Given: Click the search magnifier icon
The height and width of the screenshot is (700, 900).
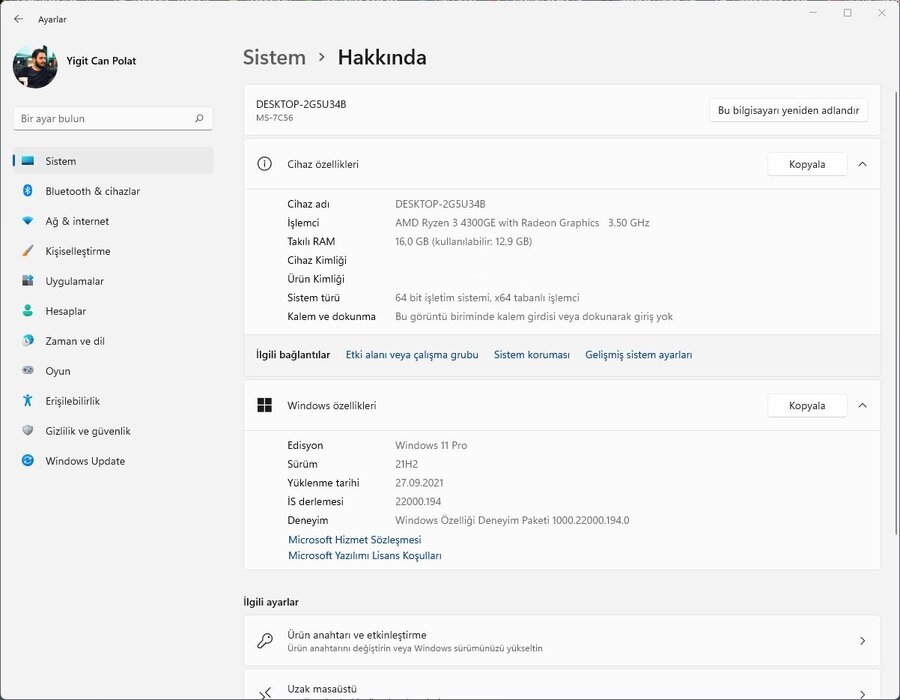Looking at the screenshot, I should click(199, 118).
